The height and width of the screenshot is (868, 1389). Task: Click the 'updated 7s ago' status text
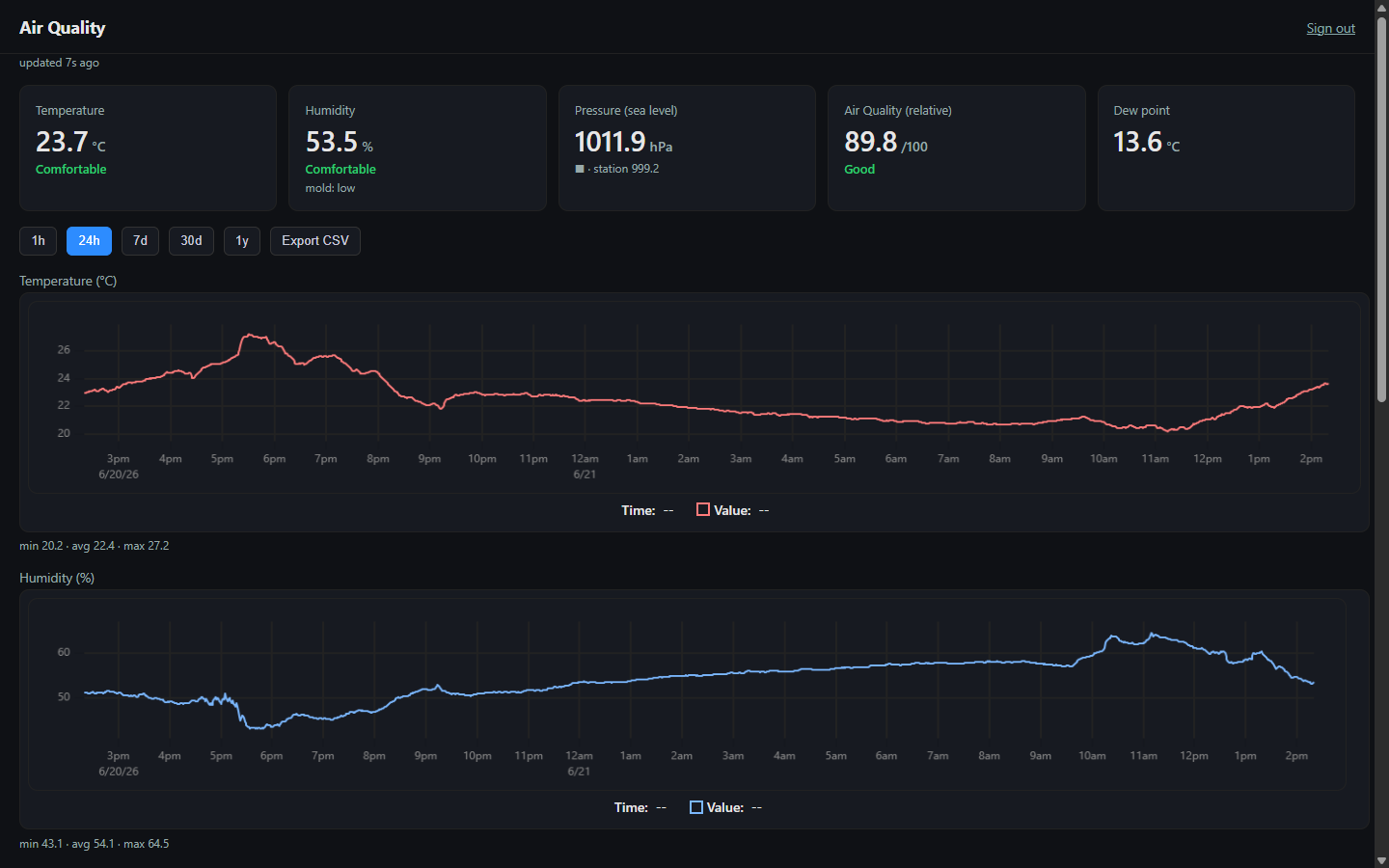pyautogui.click(x=59, y=63)
